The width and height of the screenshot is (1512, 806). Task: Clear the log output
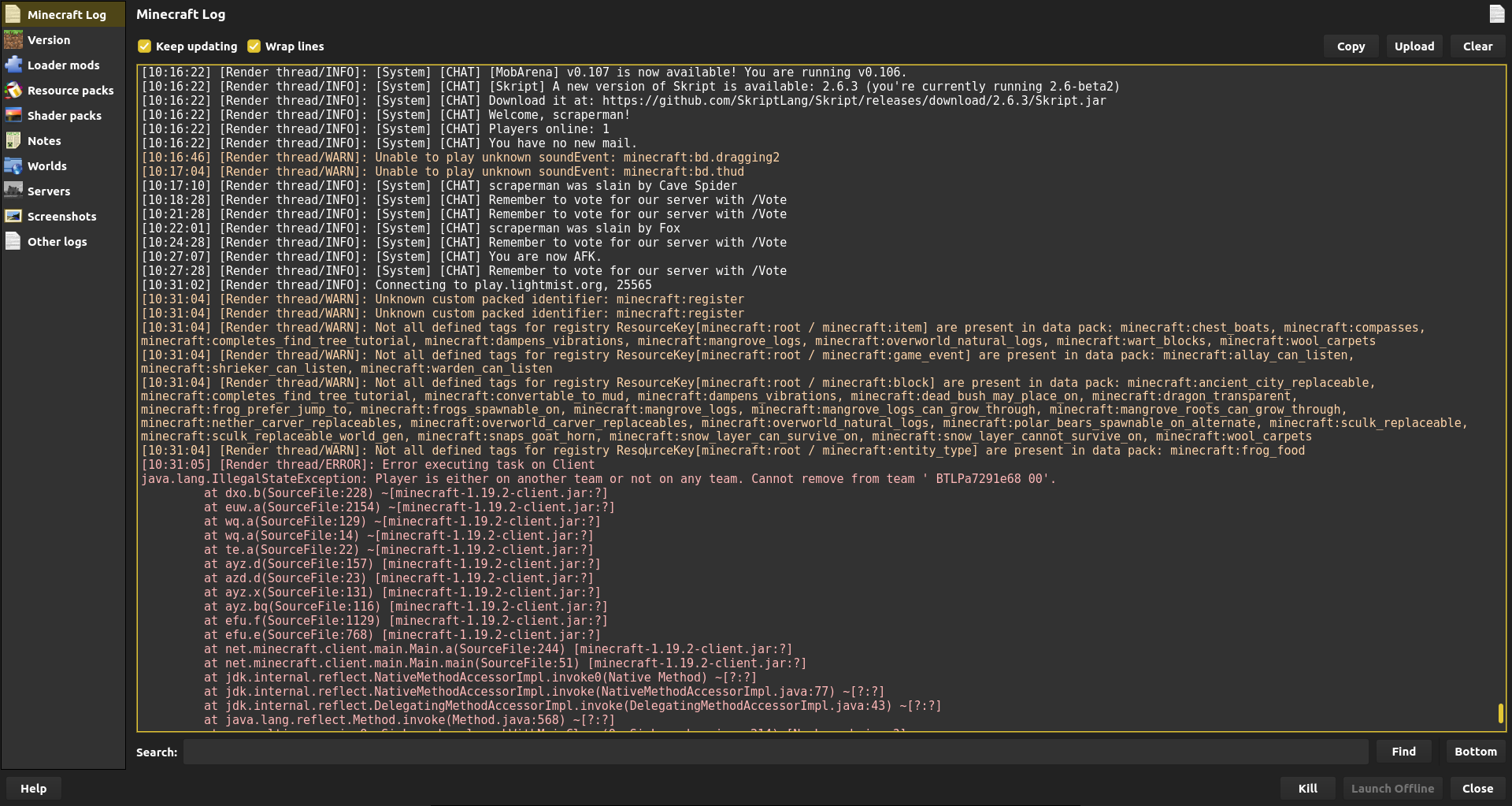pyautogui.click(x=1477, y=46)
